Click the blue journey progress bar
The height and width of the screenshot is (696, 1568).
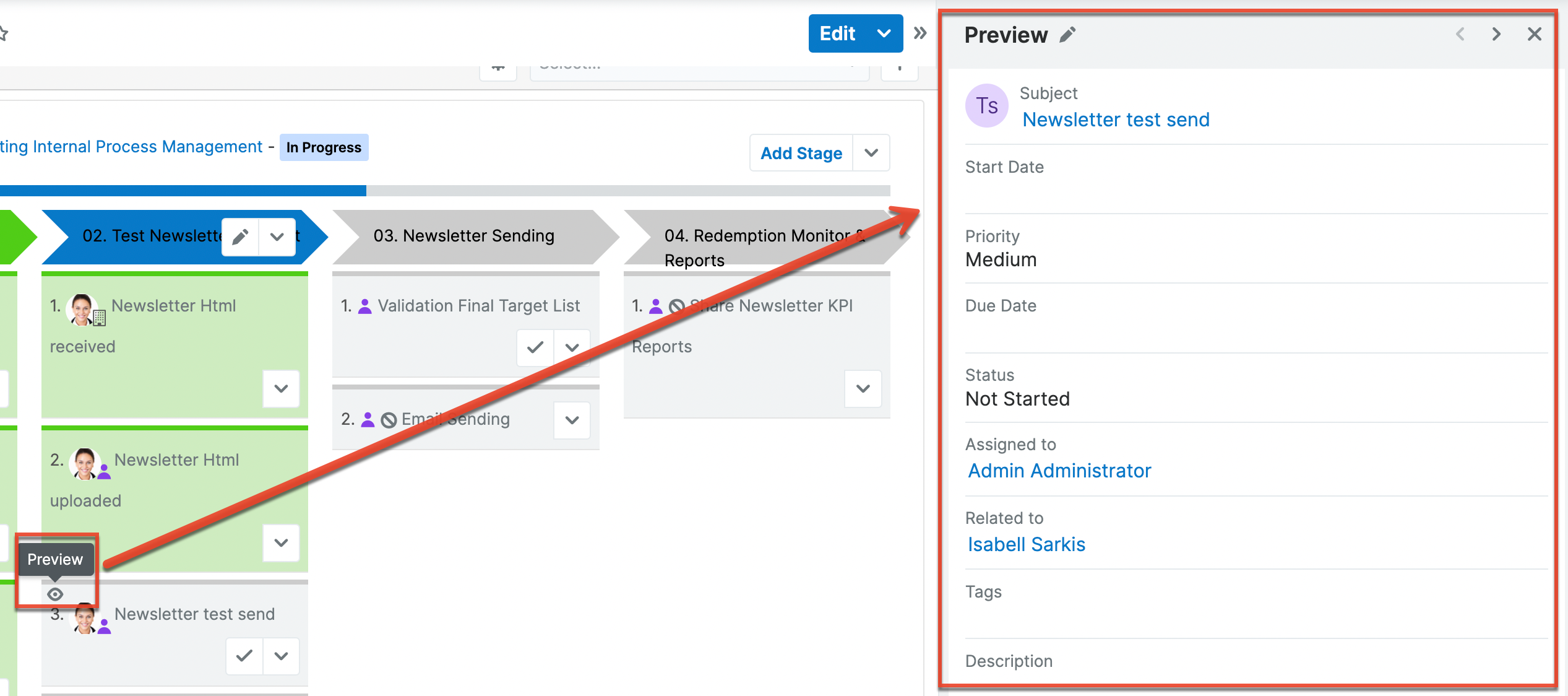tap(186, 191)
